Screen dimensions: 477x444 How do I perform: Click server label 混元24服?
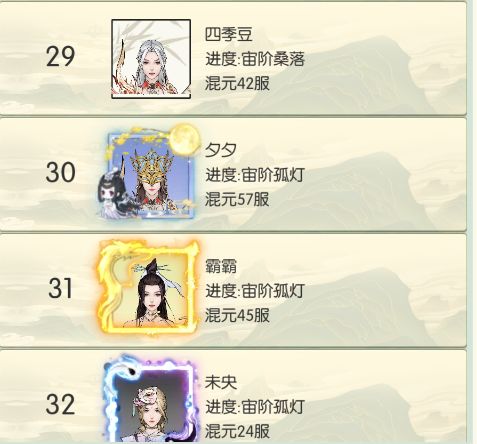(237, 431)
